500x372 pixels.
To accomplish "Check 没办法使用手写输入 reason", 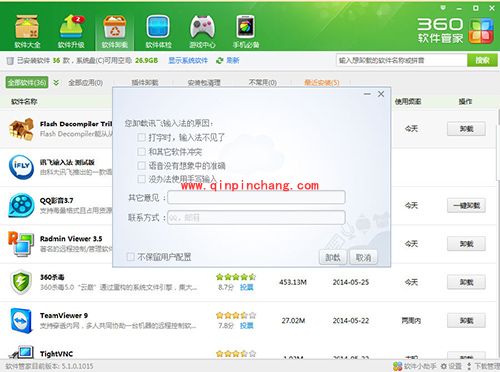I will [141, 179].
